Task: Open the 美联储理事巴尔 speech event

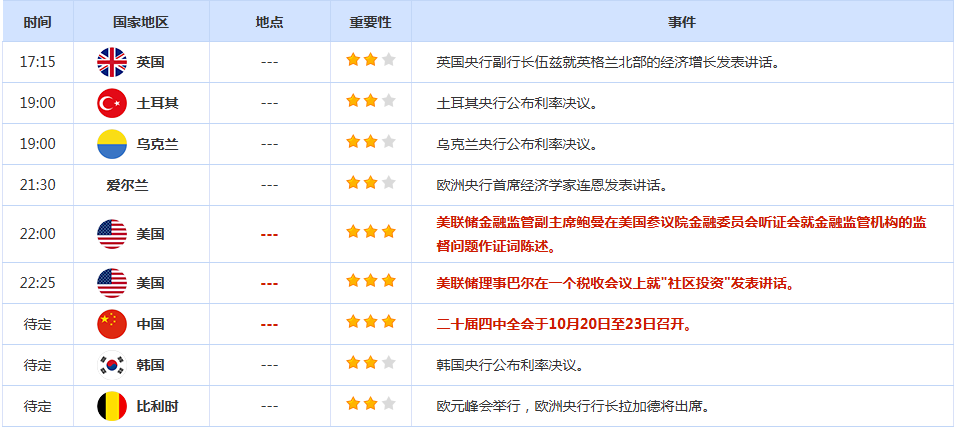Action: (x=615, y=283)
